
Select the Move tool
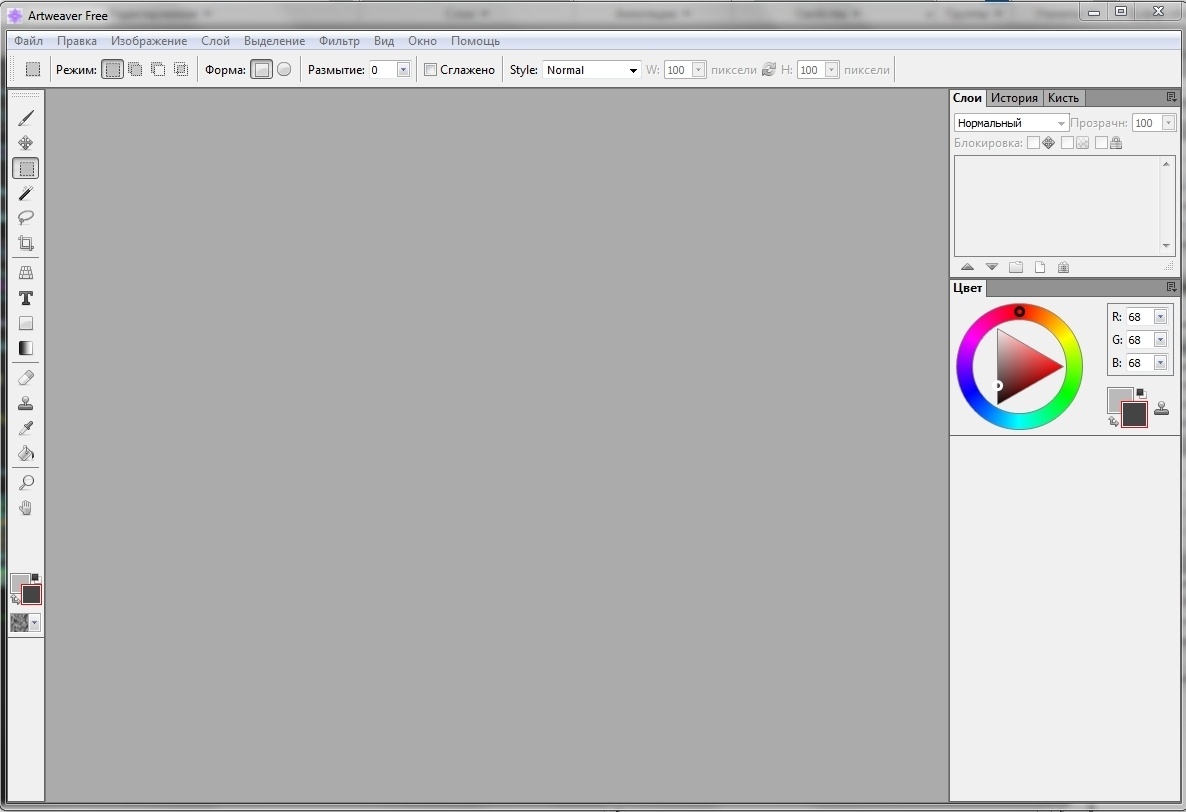(x=26, y=142)
